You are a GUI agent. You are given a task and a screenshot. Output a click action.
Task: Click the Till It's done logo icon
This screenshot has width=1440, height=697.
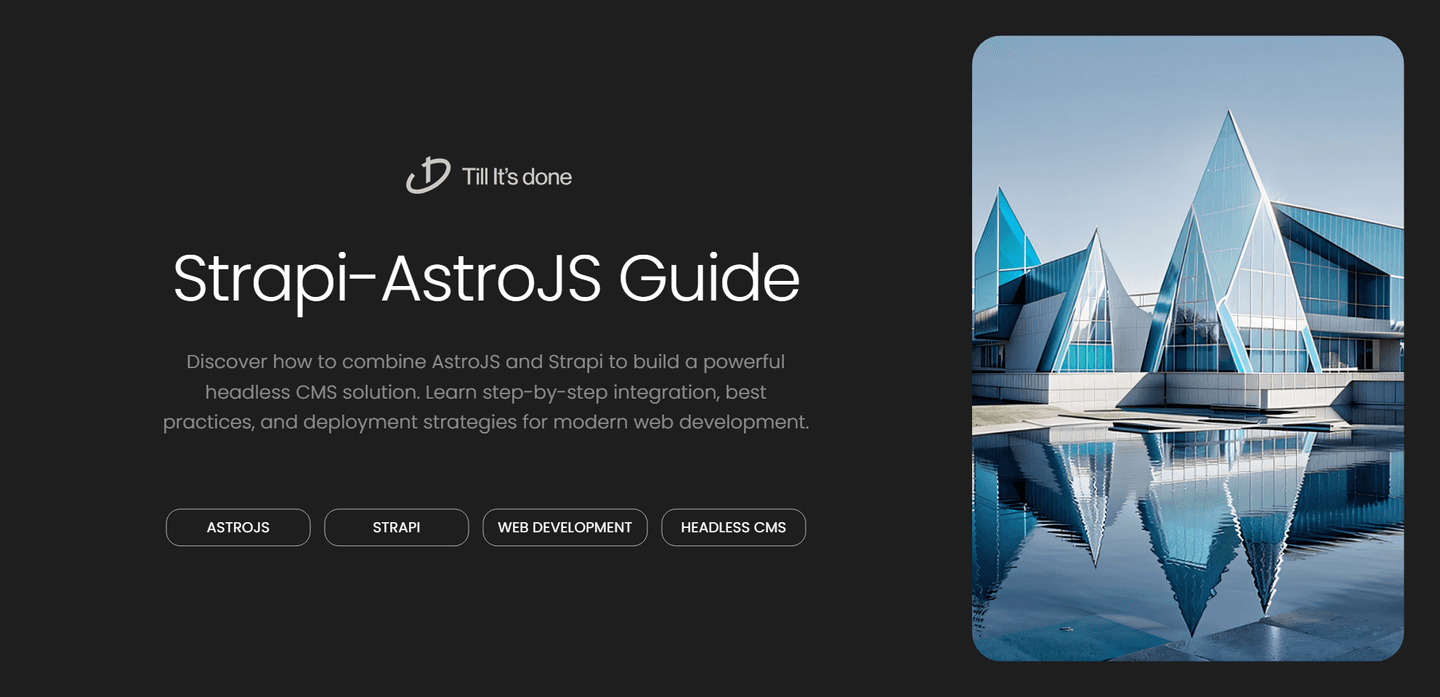[x=428, y=176]
